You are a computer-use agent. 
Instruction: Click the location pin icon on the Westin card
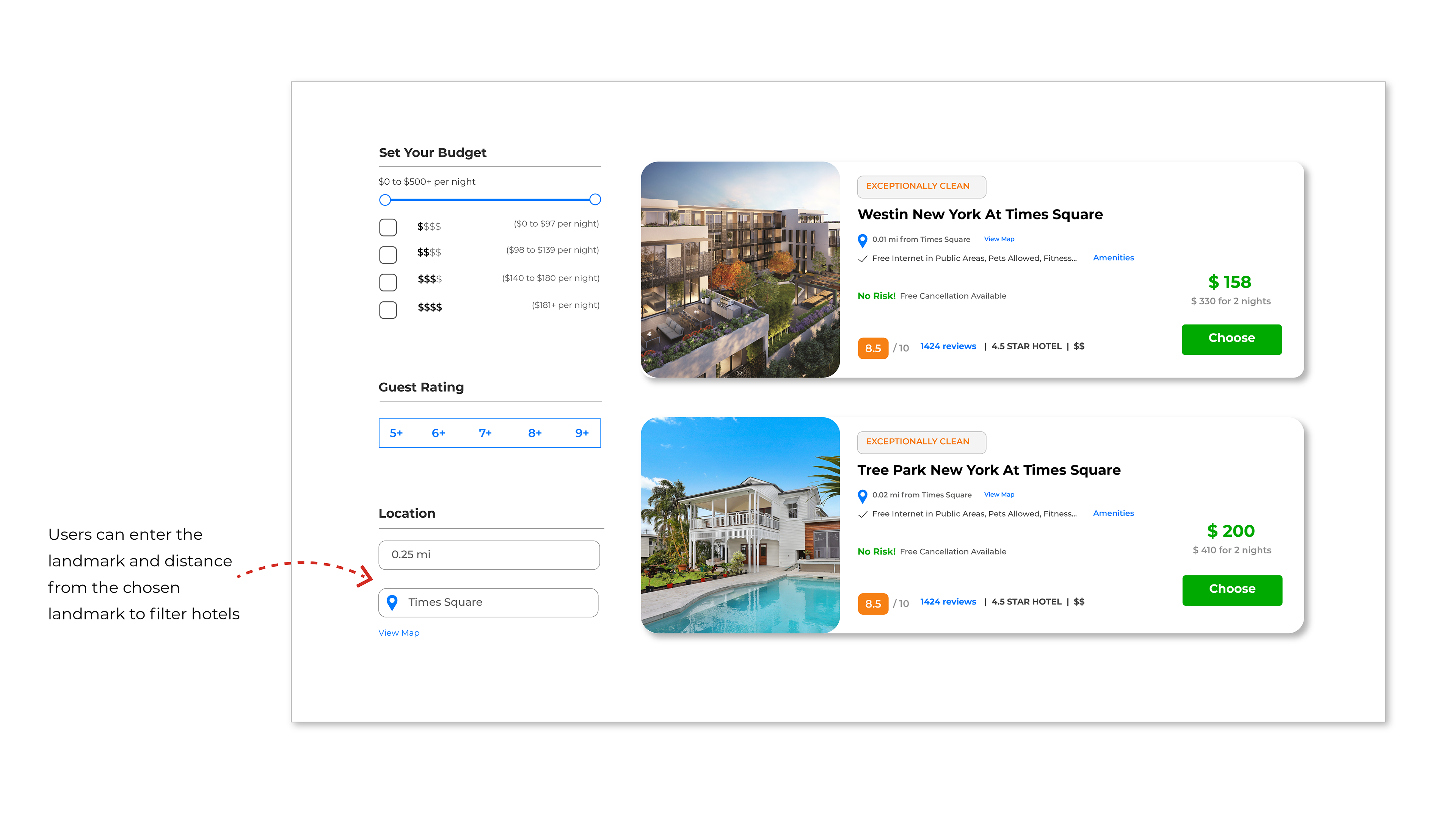863,241
